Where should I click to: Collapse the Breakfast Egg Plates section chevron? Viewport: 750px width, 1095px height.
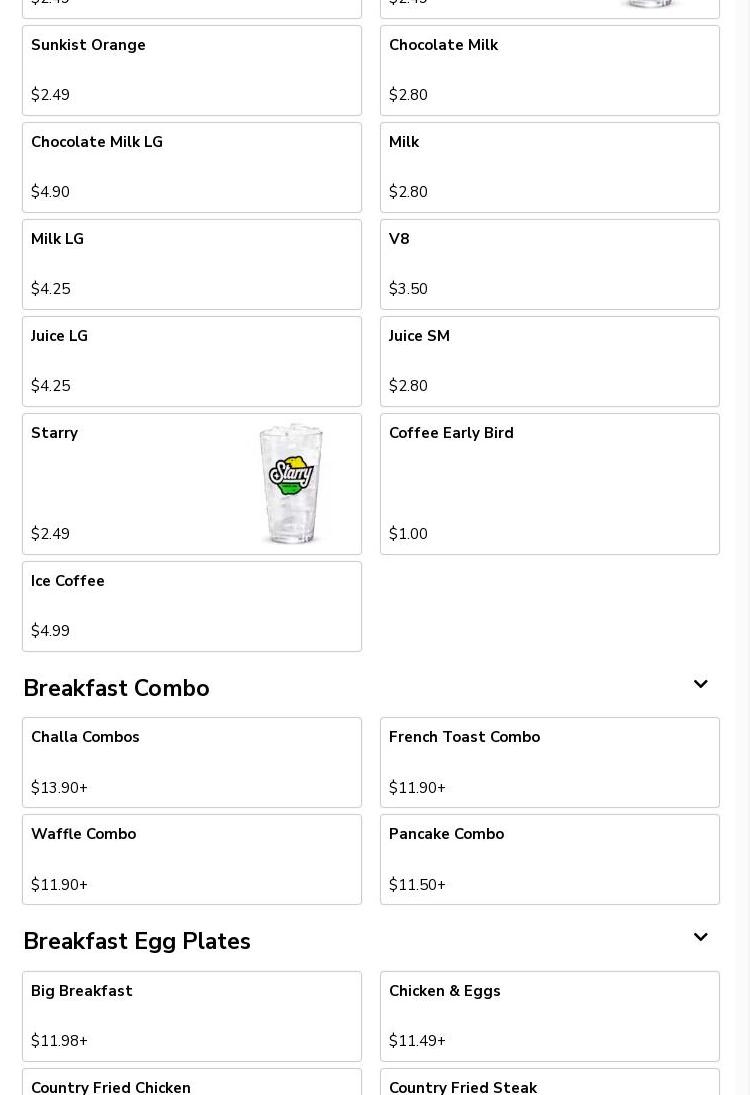[x=700, y=937]
